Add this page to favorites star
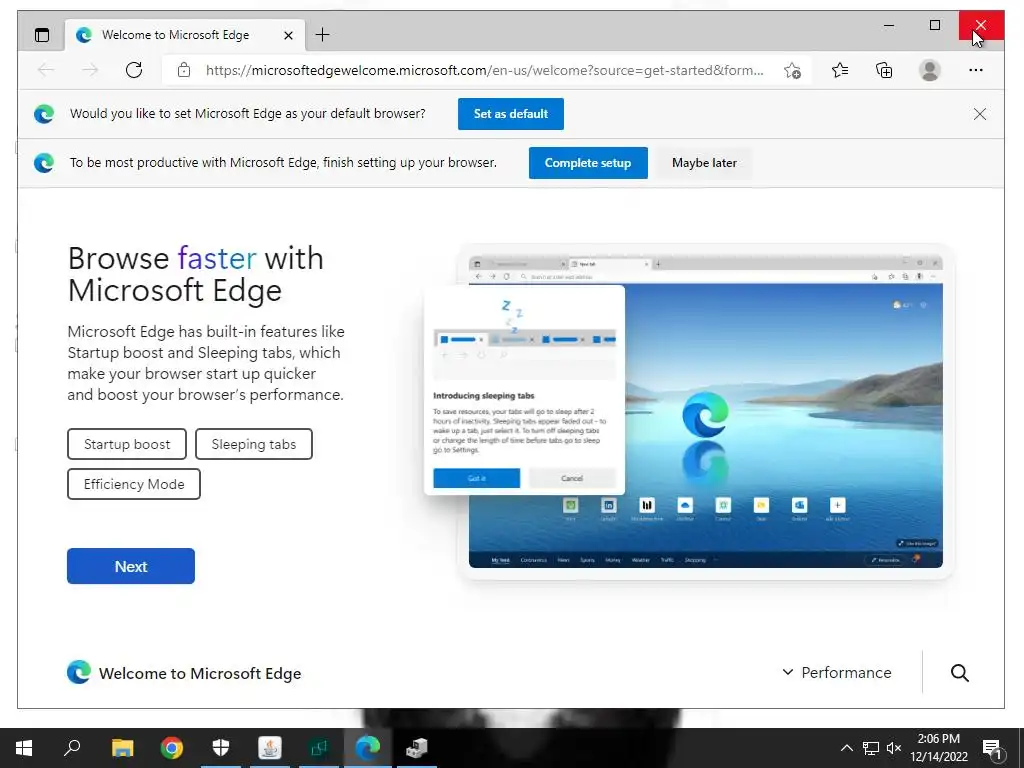This screenshot has width=1024, height=768. (x=792, y=70)
